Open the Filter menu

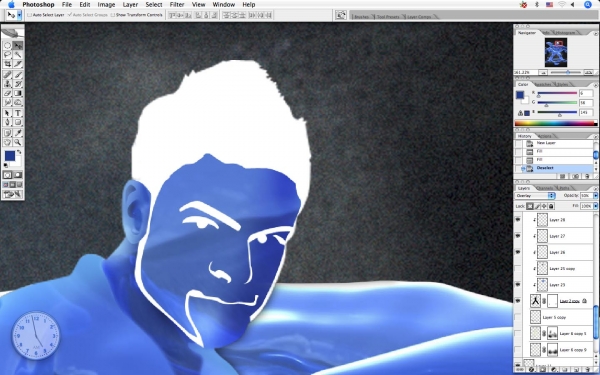177,5
